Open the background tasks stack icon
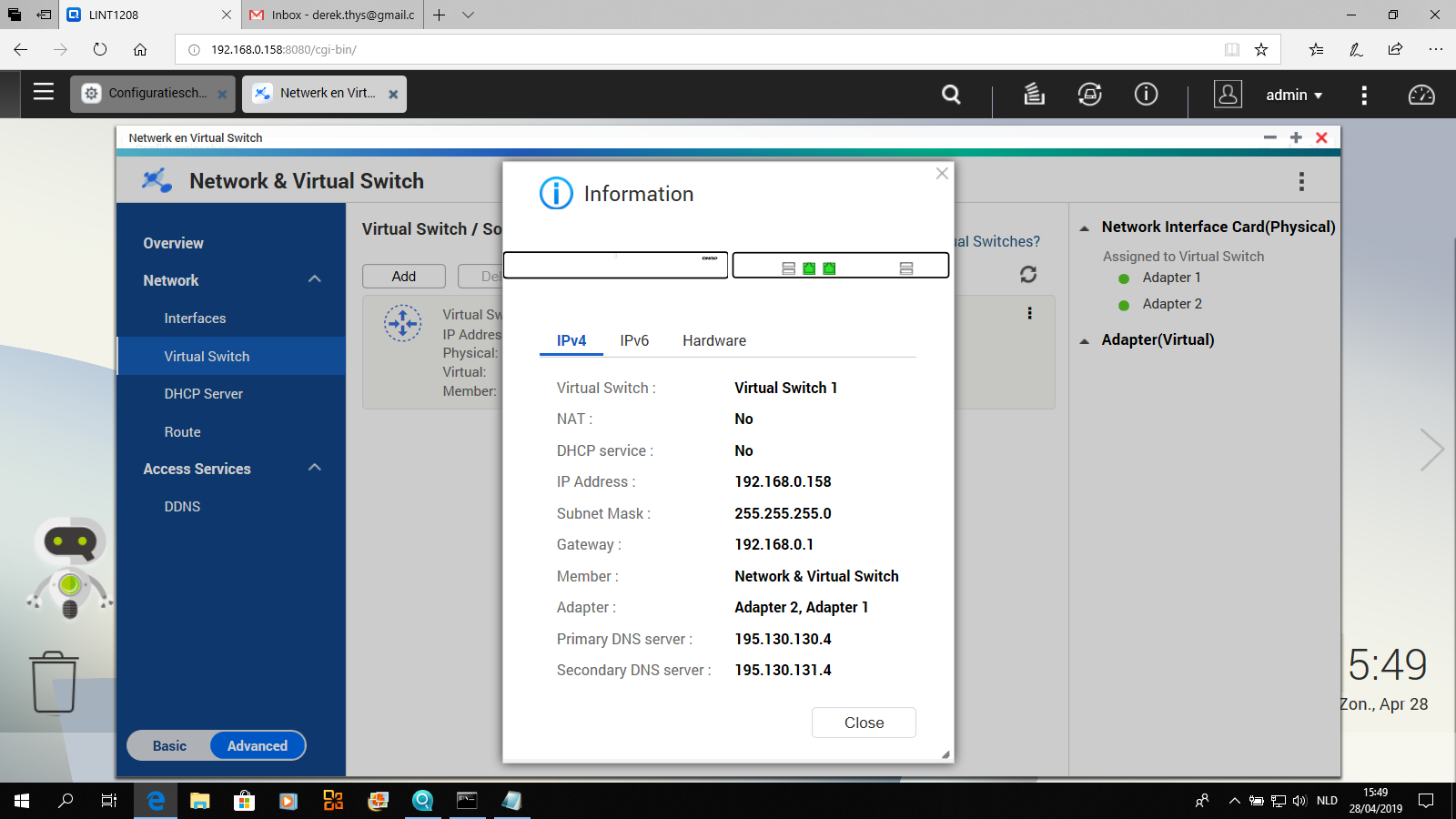The width and height of the screenshot is (1456, 819). (1034, 94)
